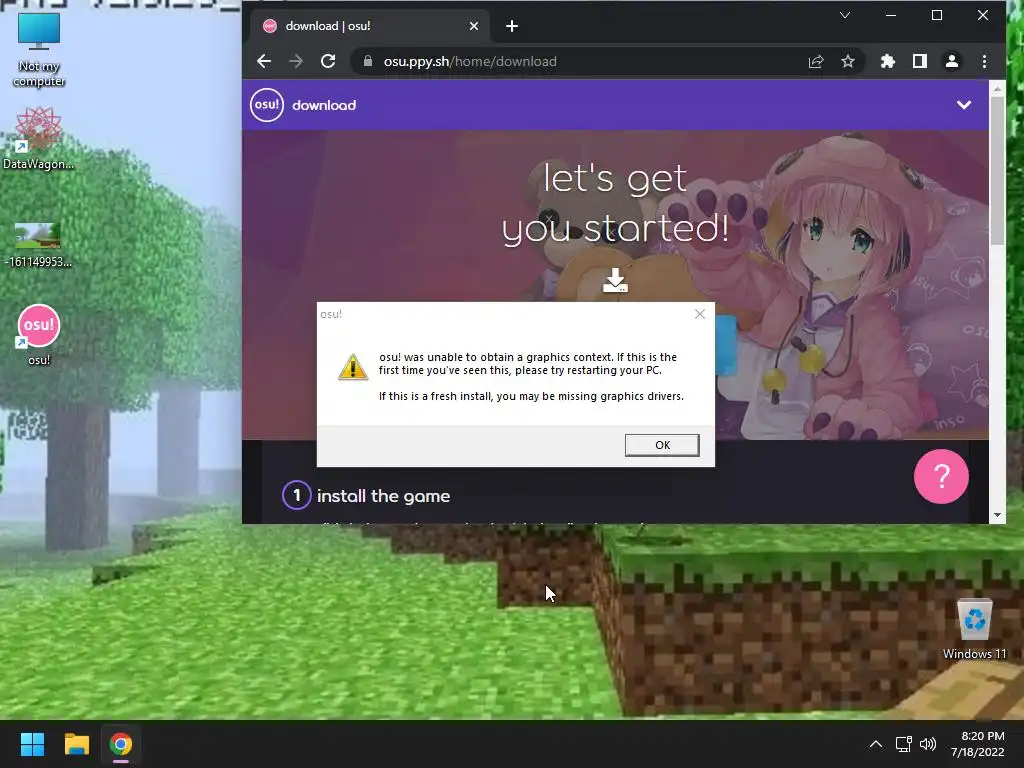Close the osu! error dialog with X
Viewport: 1024px width, 768px height.
point(699,314)
